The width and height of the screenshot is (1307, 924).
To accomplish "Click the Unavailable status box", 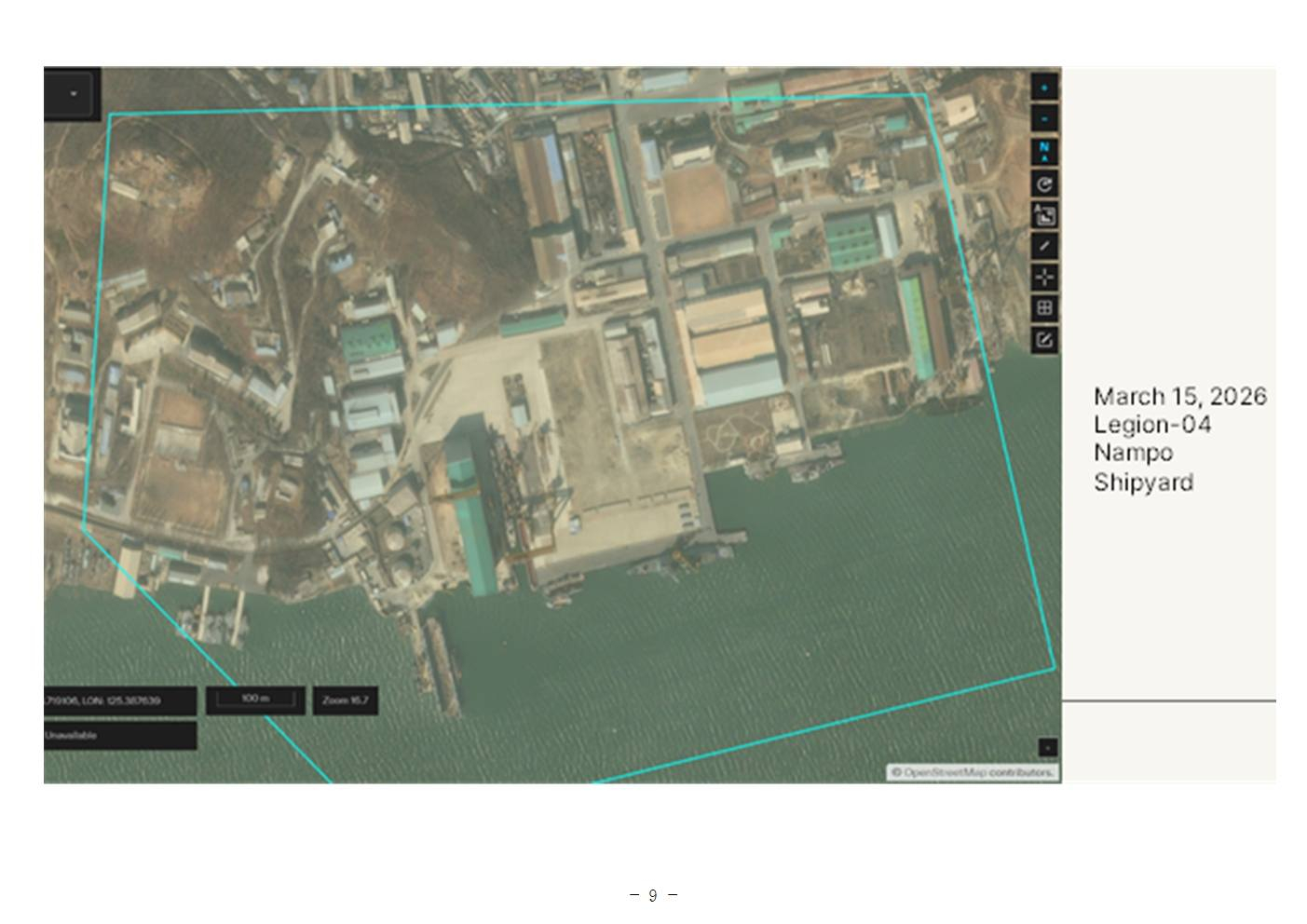I will 120,735.
